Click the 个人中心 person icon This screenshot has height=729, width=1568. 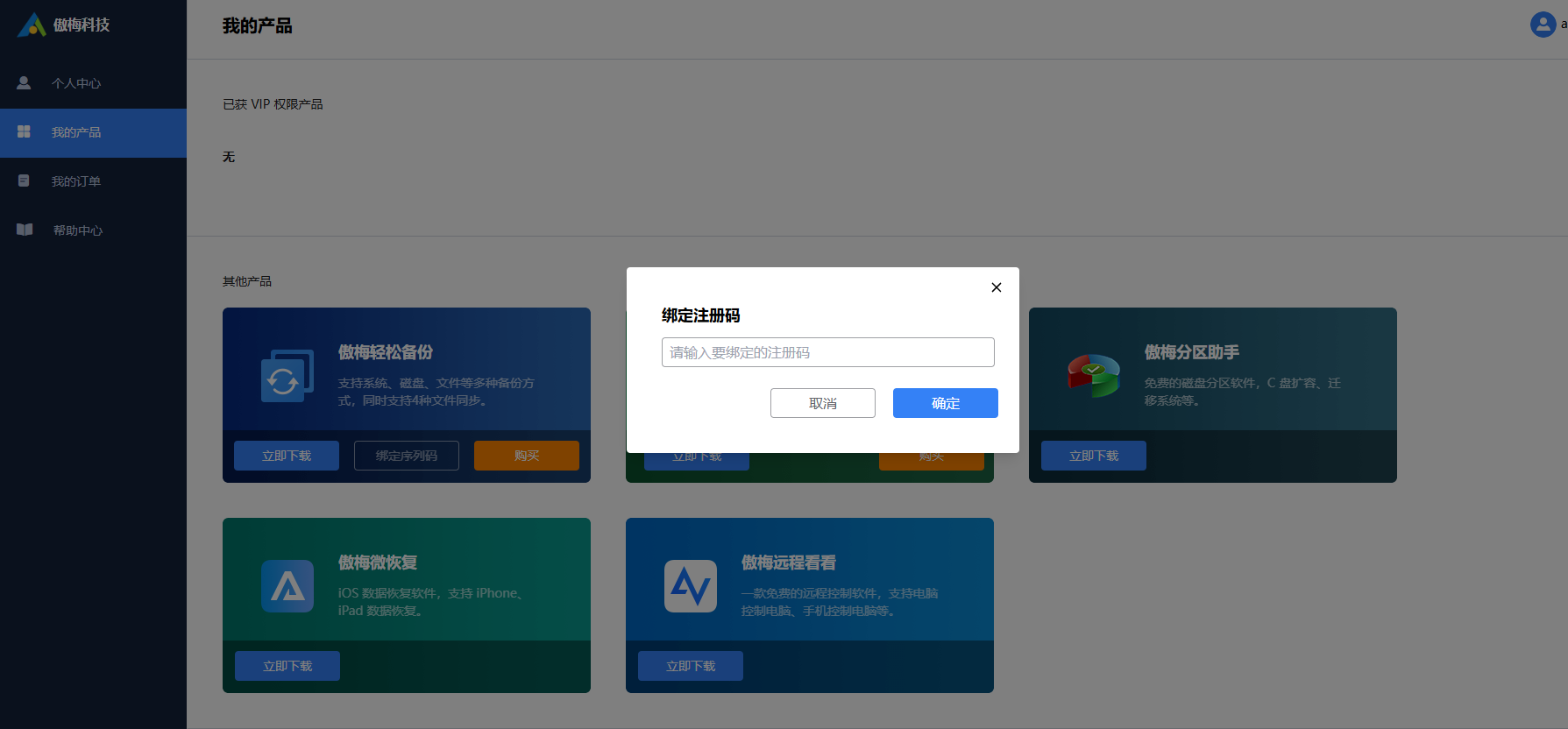tap(24, 83)
